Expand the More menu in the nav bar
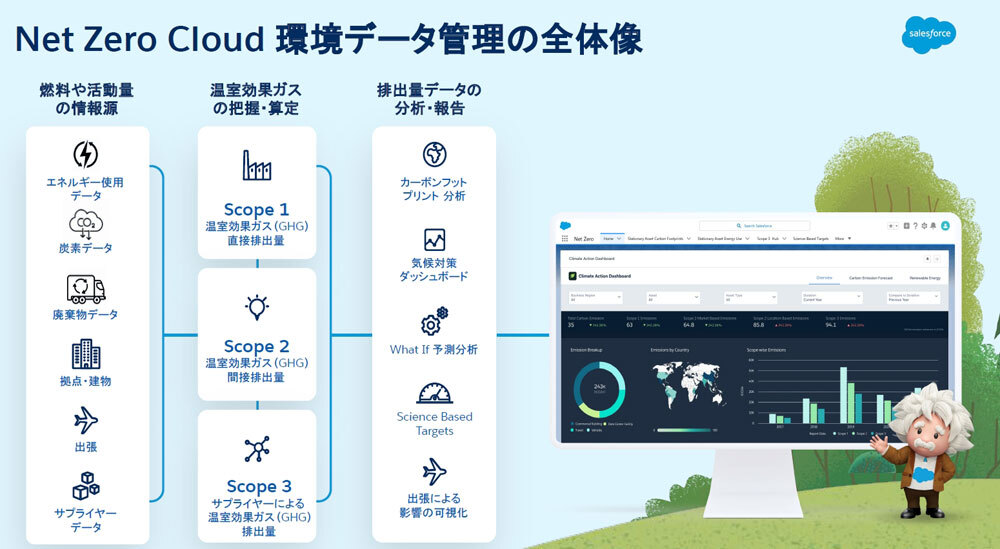Screen dimensions: 1000x549 pos(843,238)
